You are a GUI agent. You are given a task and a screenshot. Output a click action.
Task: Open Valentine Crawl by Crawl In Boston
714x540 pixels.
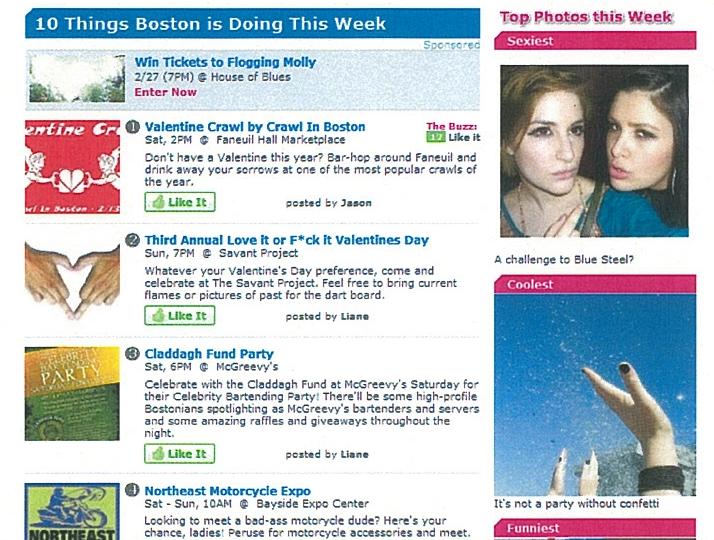pos(255,127)
